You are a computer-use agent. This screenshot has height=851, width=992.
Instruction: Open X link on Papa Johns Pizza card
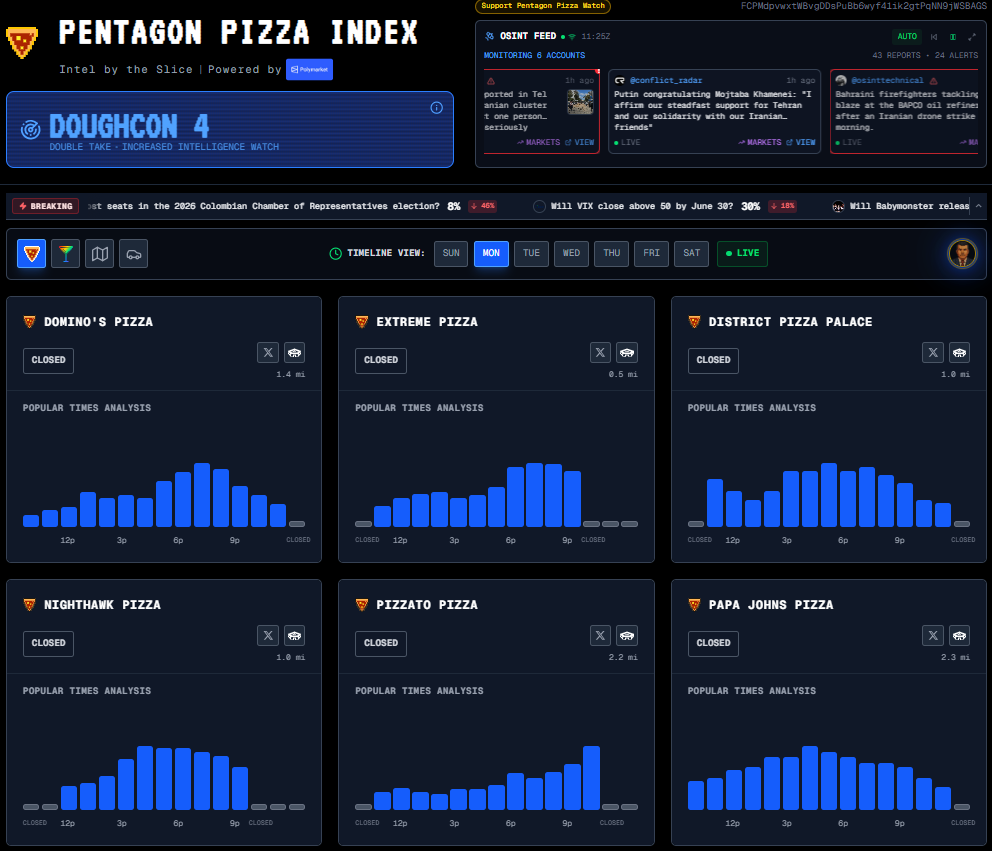[x=933, y=635]
